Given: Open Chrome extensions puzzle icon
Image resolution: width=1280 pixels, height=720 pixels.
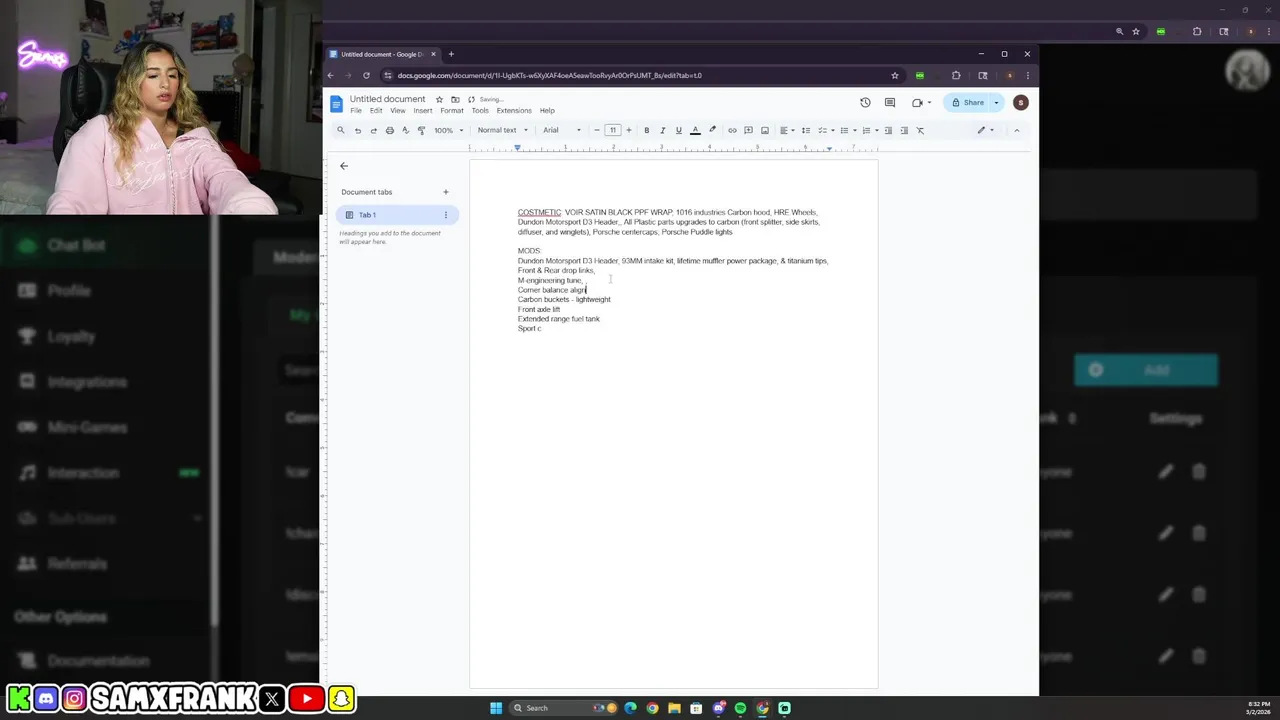Looking at the screenshot, I should (x=956, y=75).
